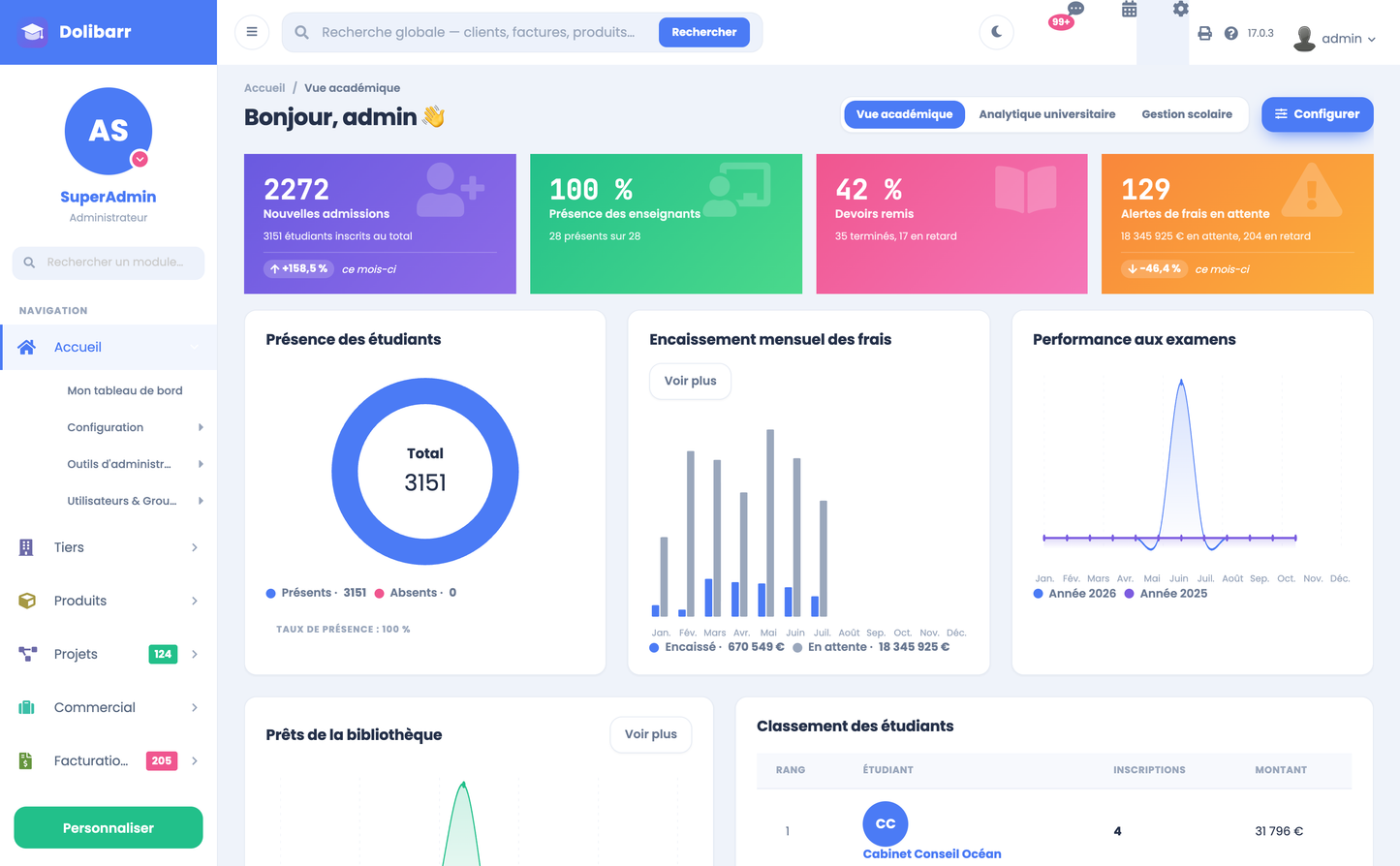The height and width of the screenshot is (866, 1400).
Task: Open Mon tableau de bord menu item
Action: [x=125, y=390]
